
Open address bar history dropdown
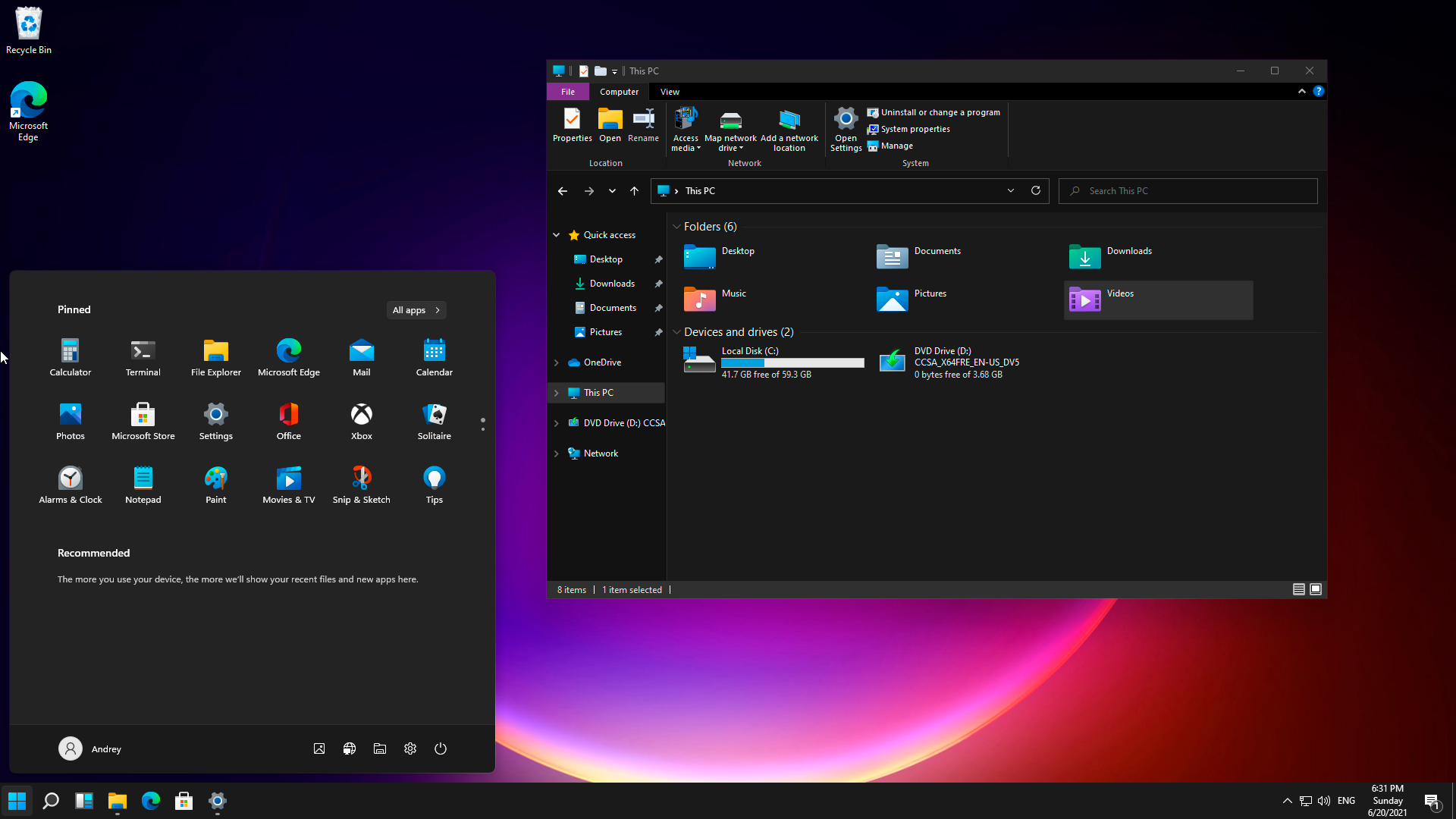click(x=1011, y=190)
